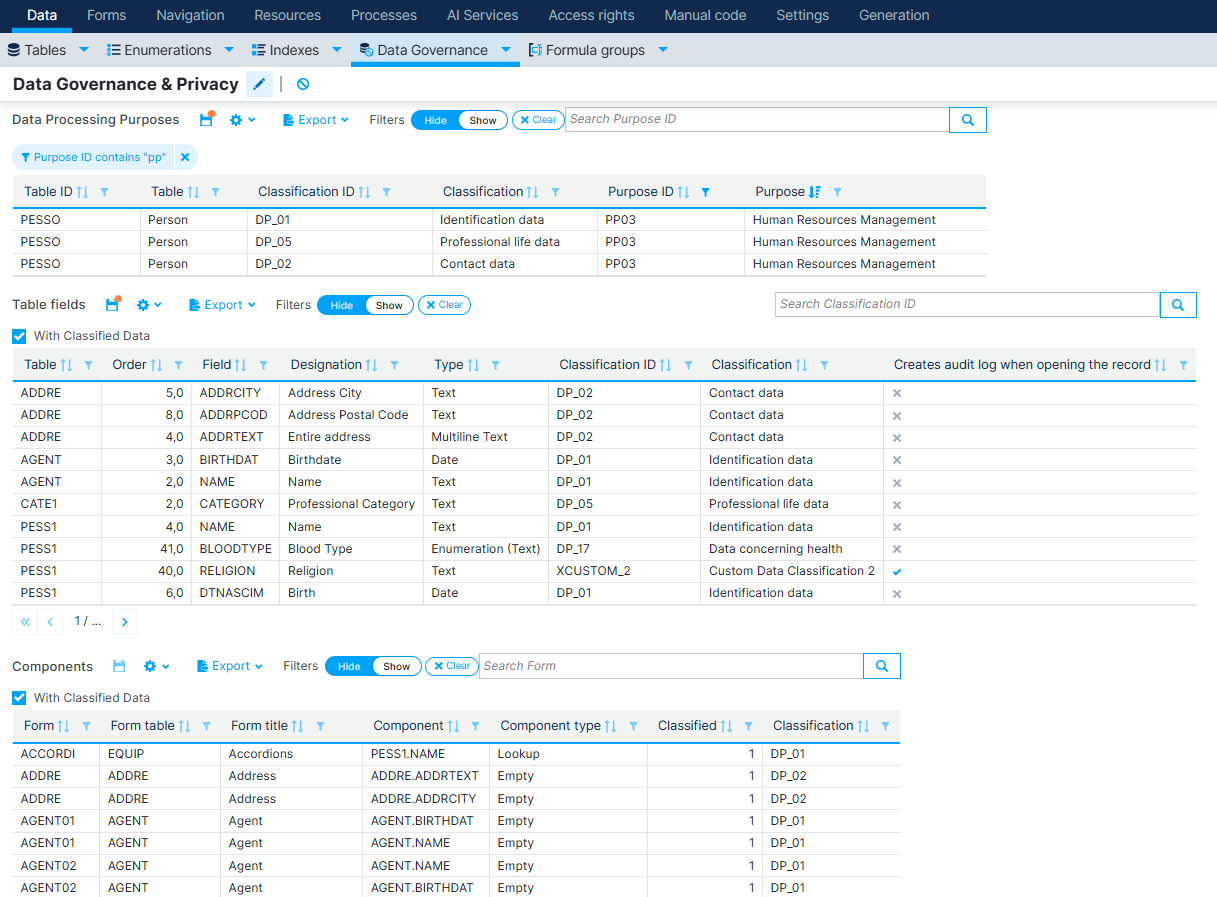
Task: Clear filters in Data Processing Purposes
Action: (539, 120)
